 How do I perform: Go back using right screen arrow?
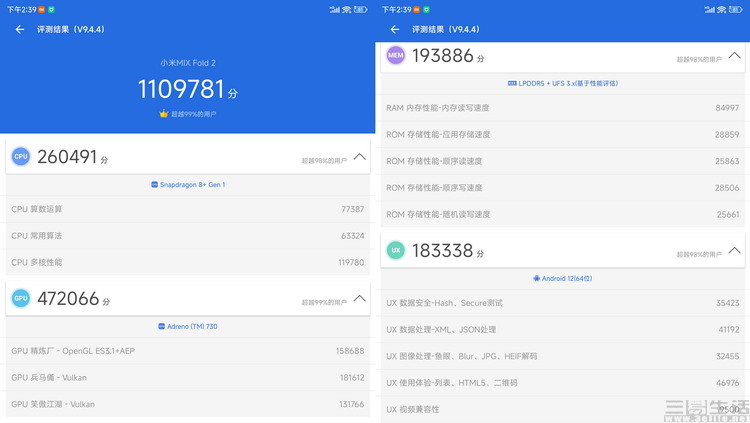pyautogui.click(x=395, y=30)
